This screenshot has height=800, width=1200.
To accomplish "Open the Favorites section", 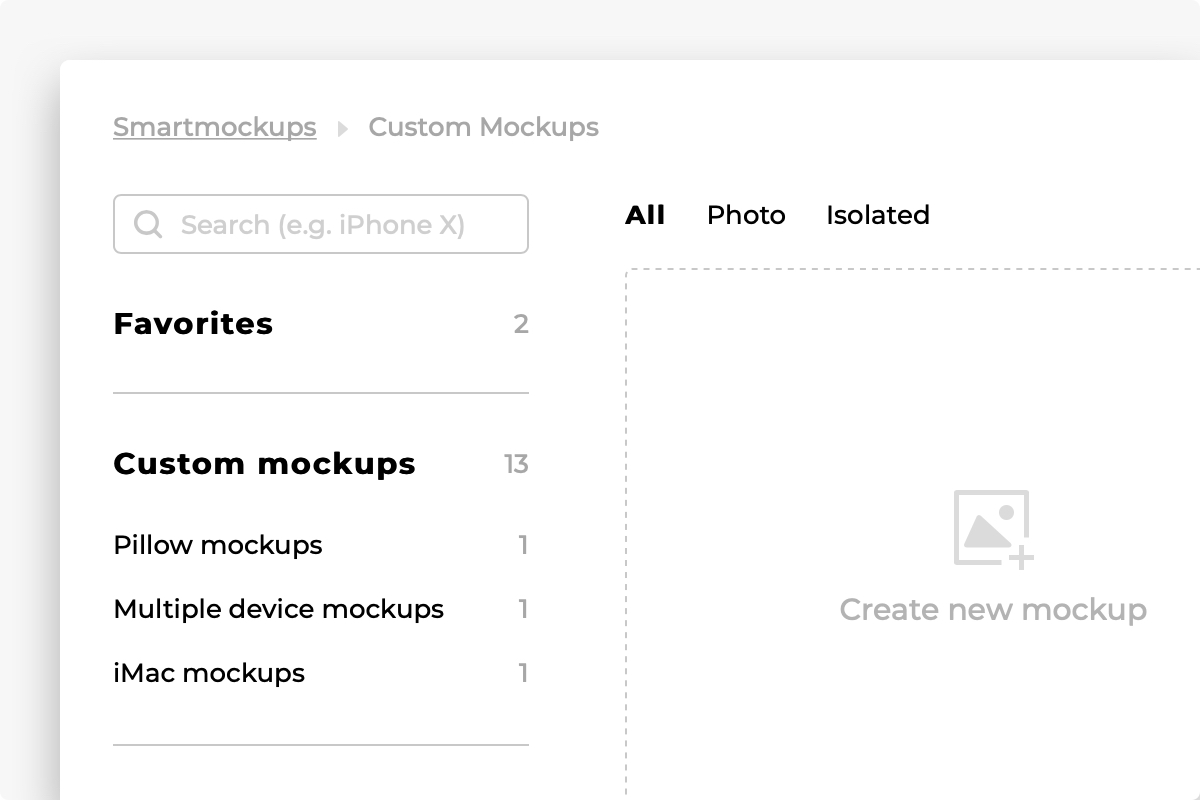I will coord(193,324).
